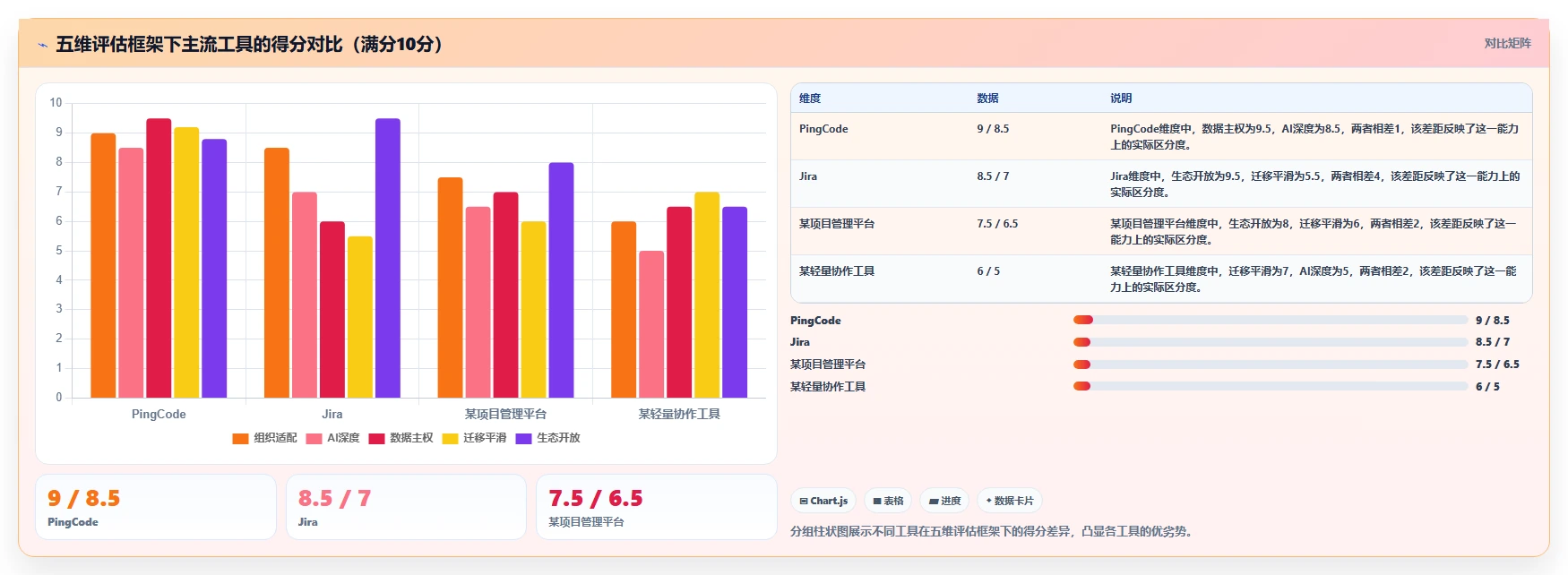This screenshot has width=1568, height=575.
Task: Click 某轻量协作工具's crimson bar
Action: [679, 302]
